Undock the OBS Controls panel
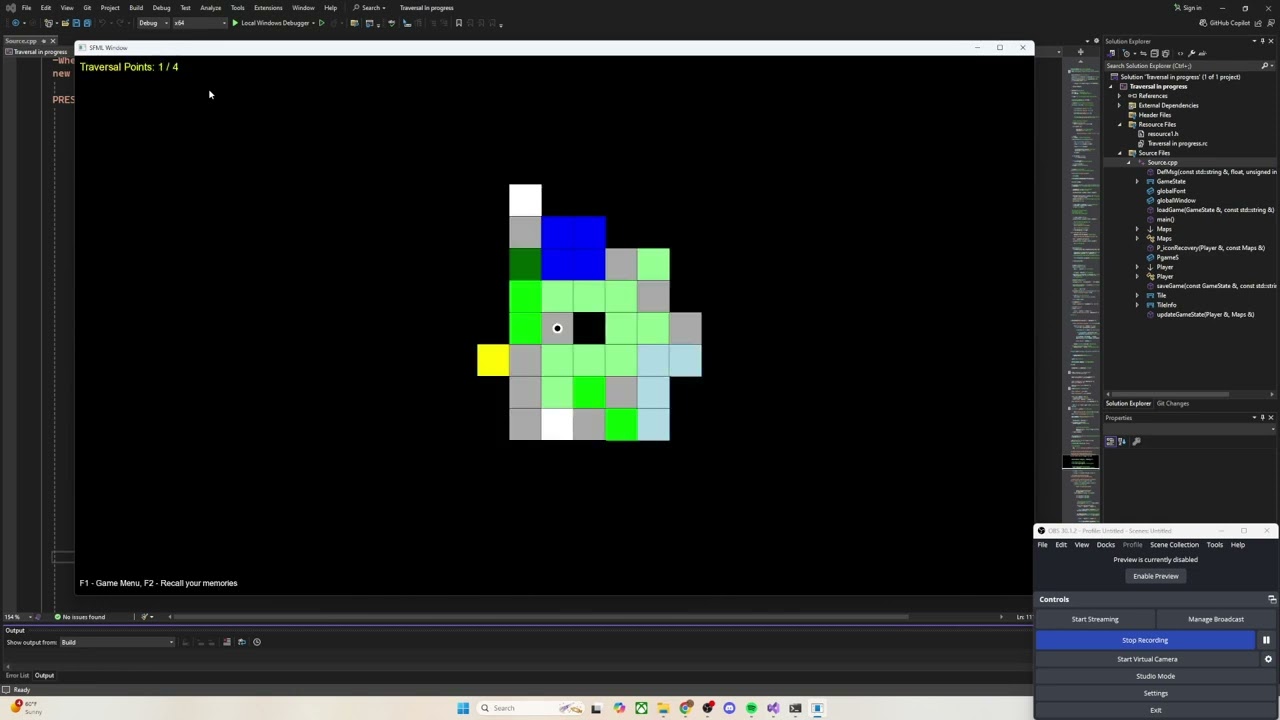This screenshot has width=1280, height=720. click(1271, 599)
